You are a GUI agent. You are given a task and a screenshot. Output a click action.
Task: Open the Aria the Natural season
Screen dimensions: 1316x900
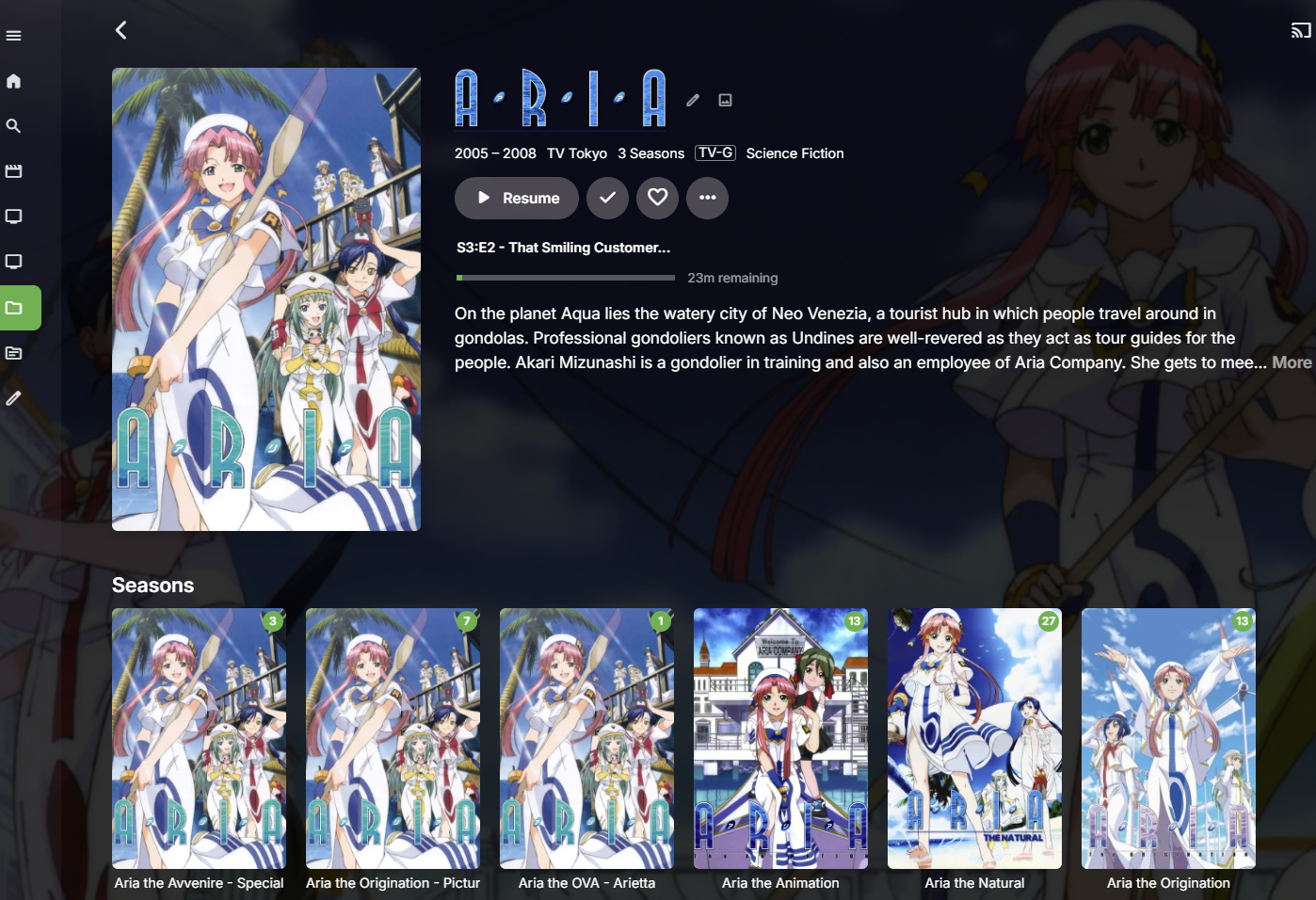point(974,738)
